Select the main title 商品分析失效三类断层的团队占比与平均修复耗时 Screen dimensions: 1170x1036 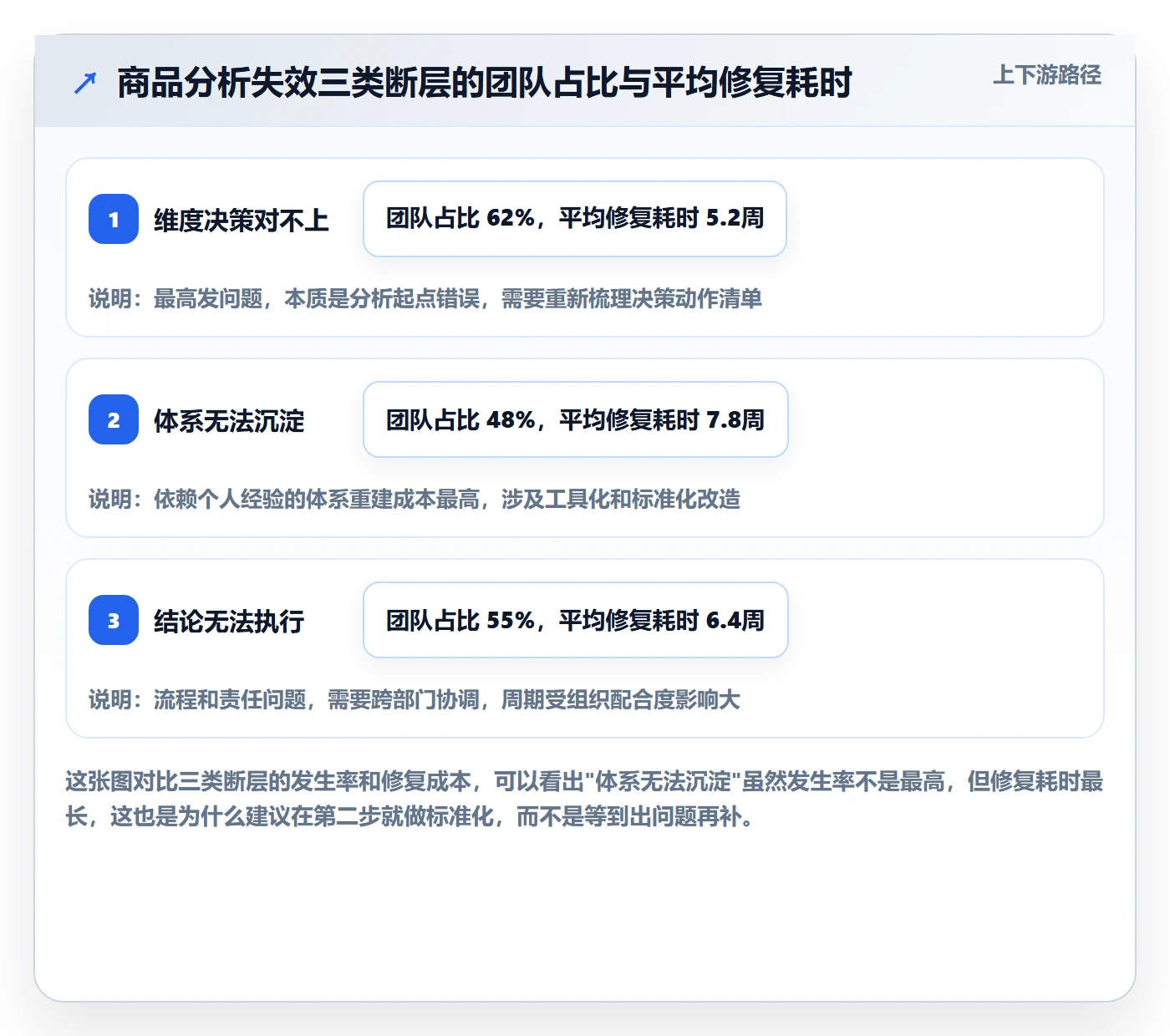485,83
